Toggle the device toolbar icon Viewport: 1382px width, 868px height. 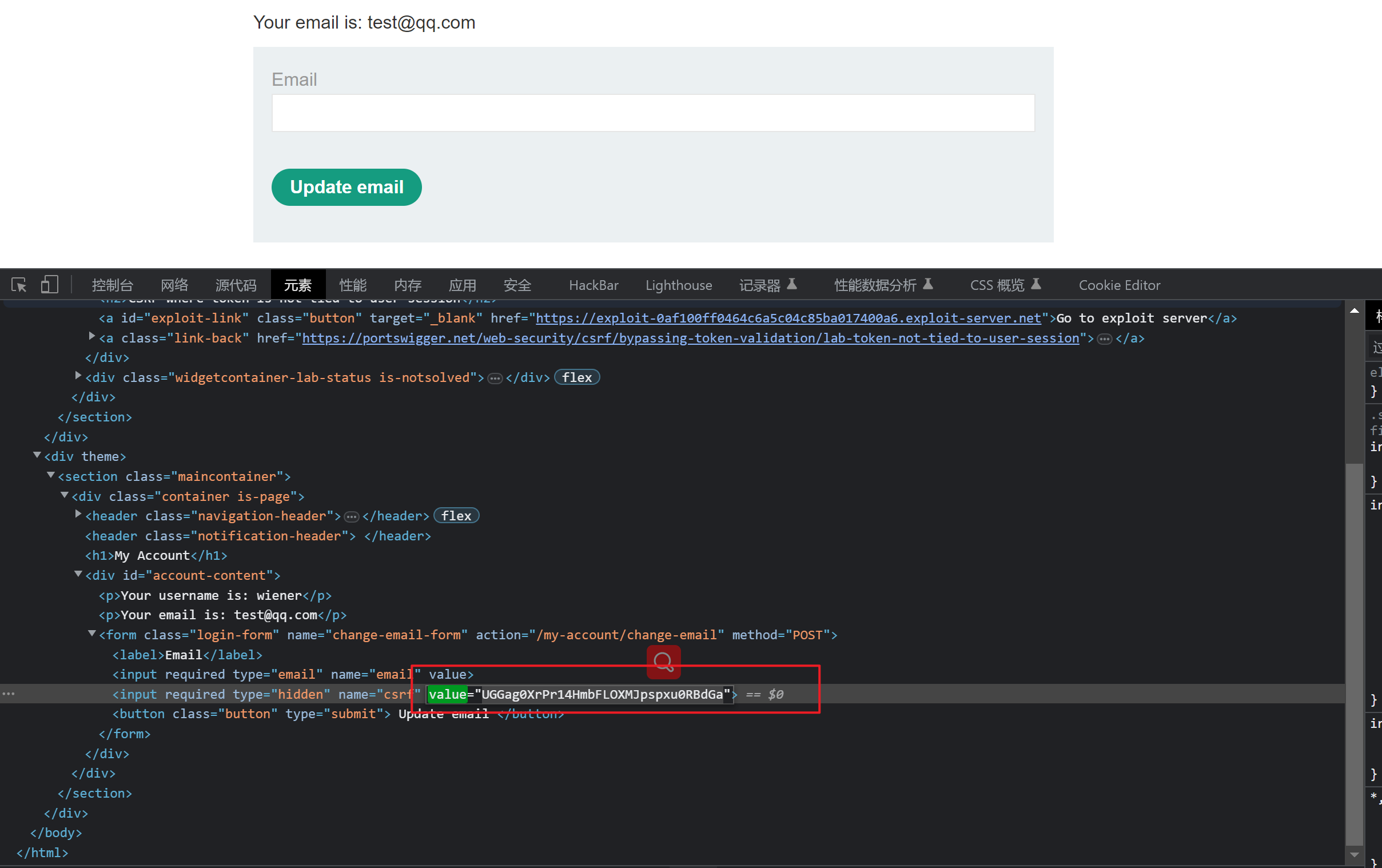[49, 285]
